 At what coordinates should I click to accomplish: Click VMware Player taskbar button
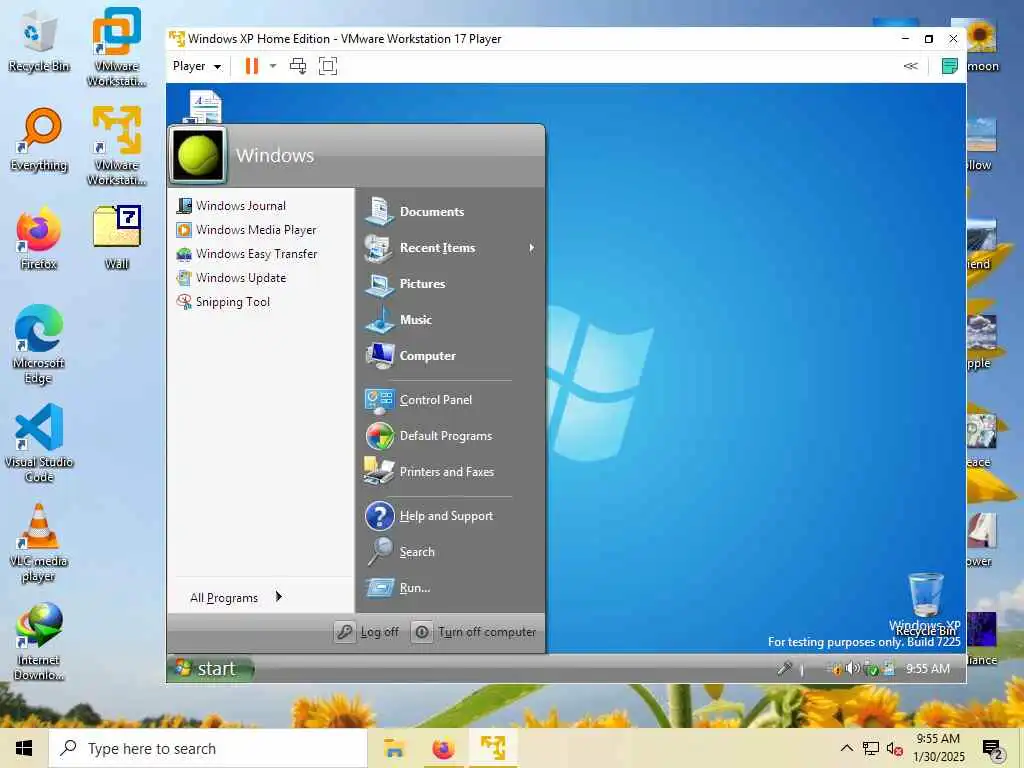pyautogui.click(x=493, y=748)
